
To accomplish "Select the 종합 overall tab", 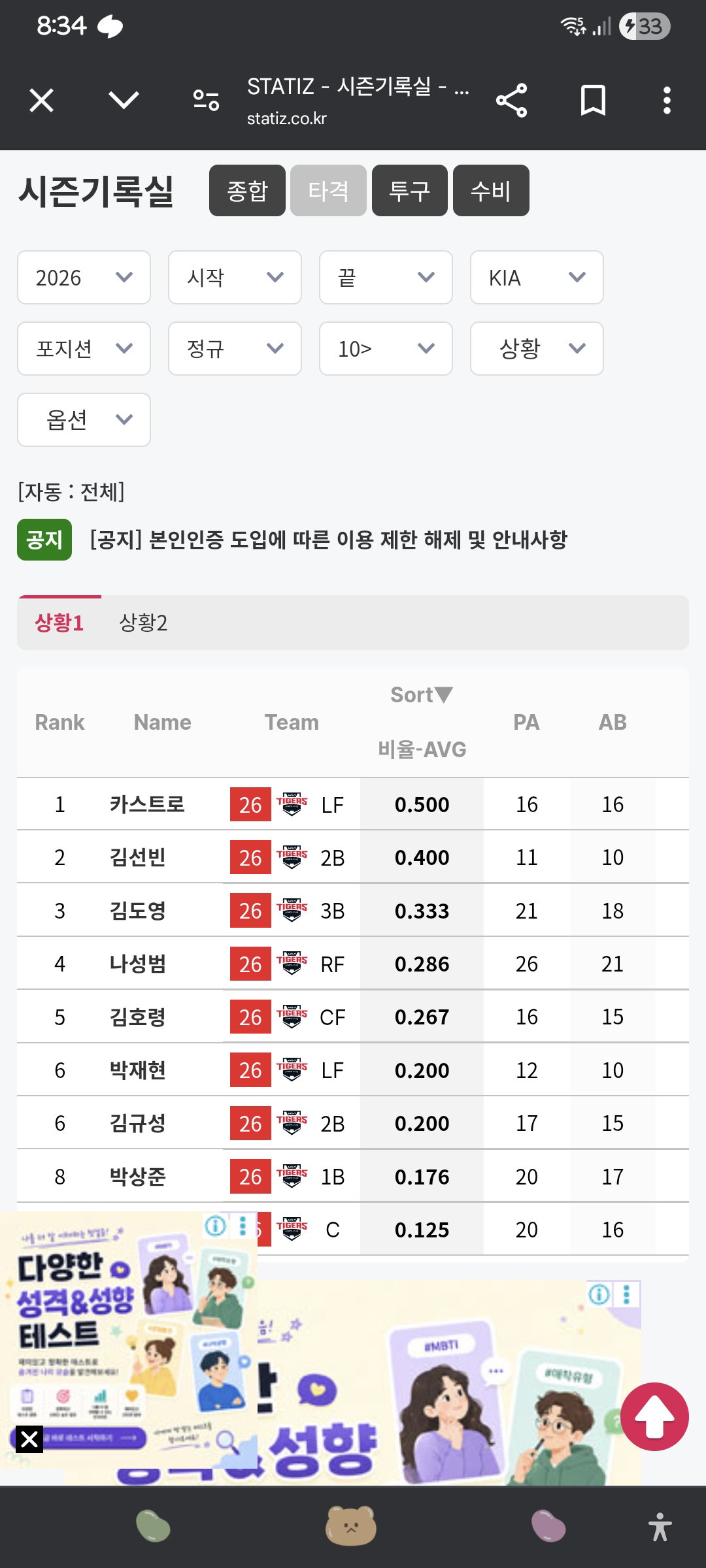I will (x=247, y=191).
